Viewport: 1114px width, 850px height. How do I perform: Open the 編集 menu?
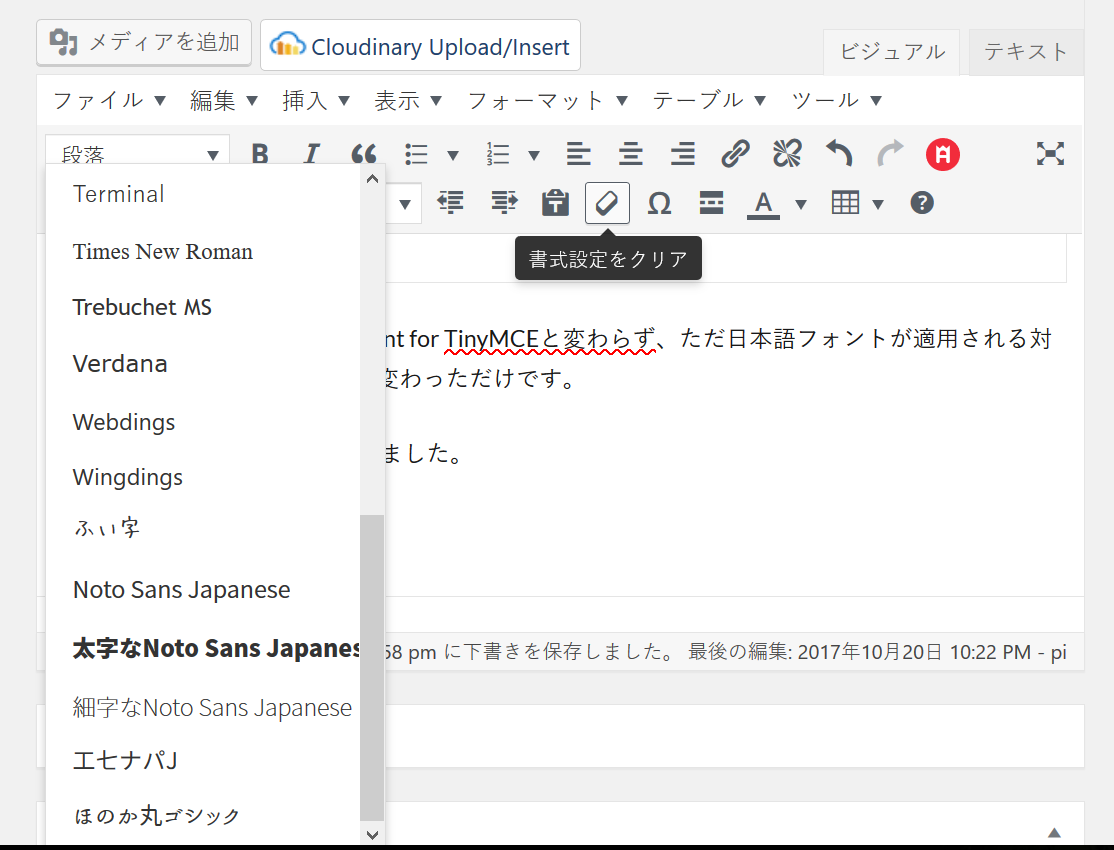tap(223, 100)
